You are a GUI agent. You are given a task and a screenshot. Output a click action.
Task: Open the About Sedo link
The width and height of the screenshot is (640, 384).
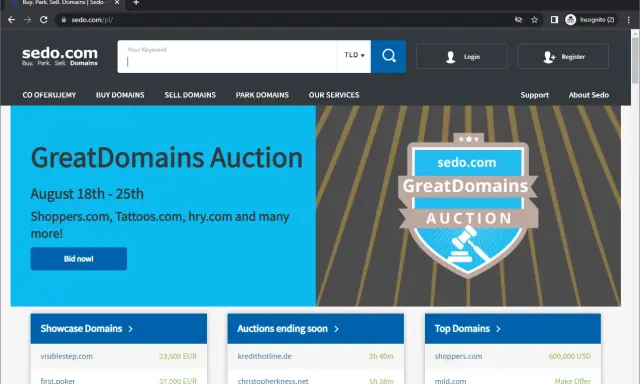[x=589, y=95]
